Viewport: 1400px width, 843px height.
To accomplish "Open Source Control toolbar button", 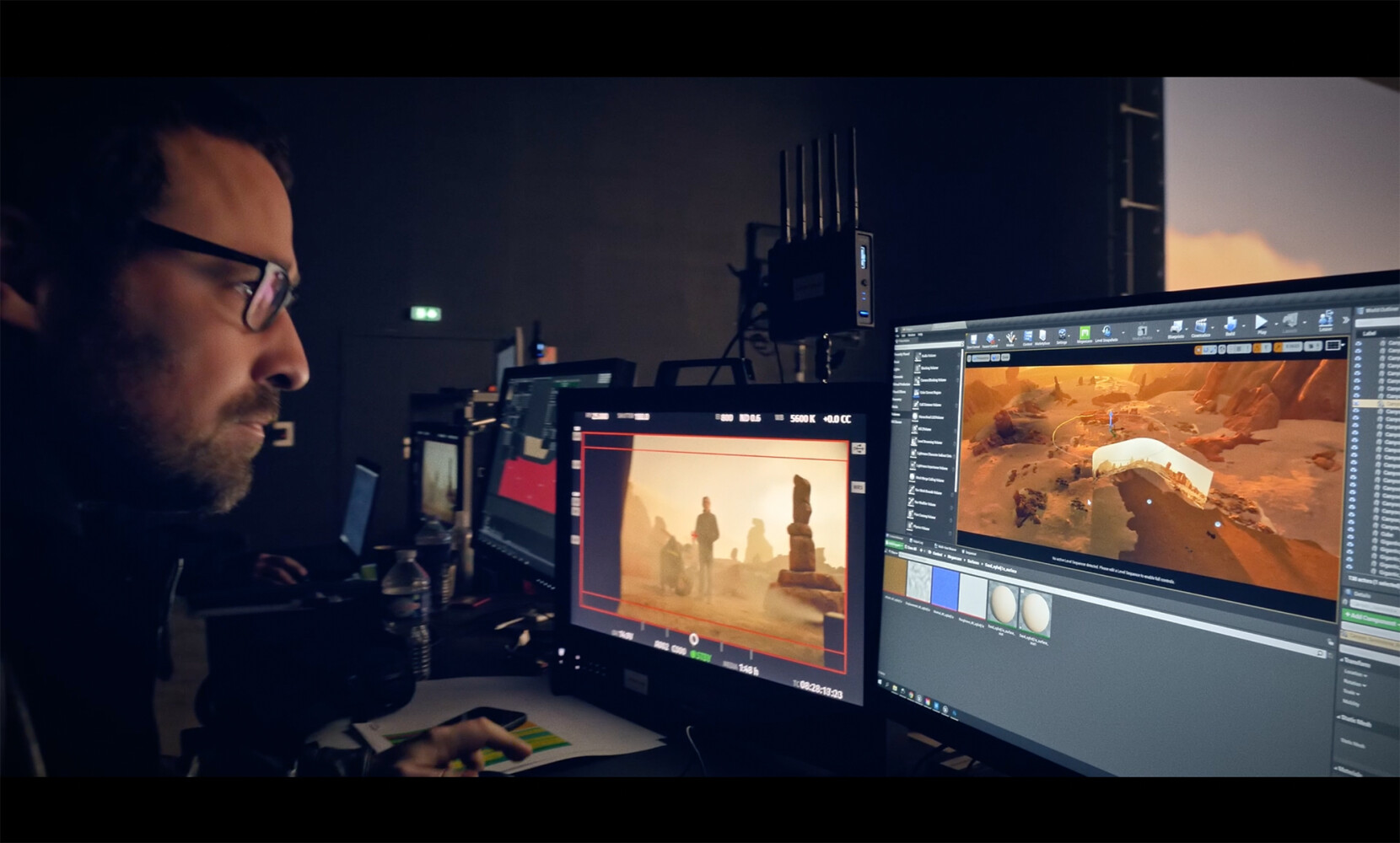I will click(990, 339).
